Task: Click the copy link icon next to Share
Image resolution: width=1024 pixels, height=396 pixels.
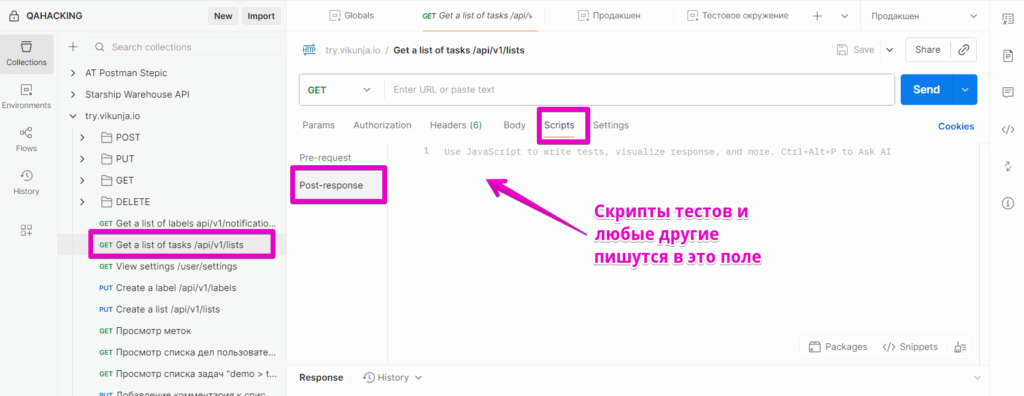Action: click(963, 50)
